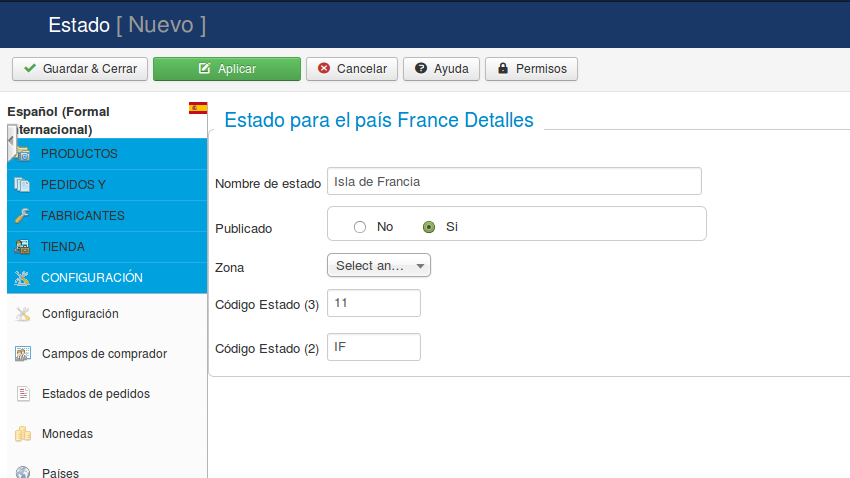The image size is (850, 478).
Task: Click the Países globe icon
Action: (23, 472)
